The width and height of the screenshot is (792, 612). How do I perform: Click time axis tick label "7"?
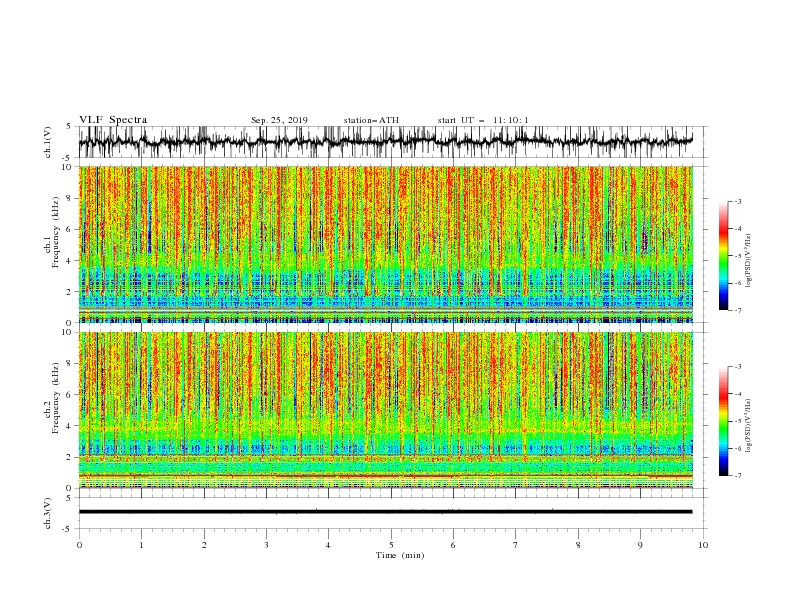click(516, 545)
